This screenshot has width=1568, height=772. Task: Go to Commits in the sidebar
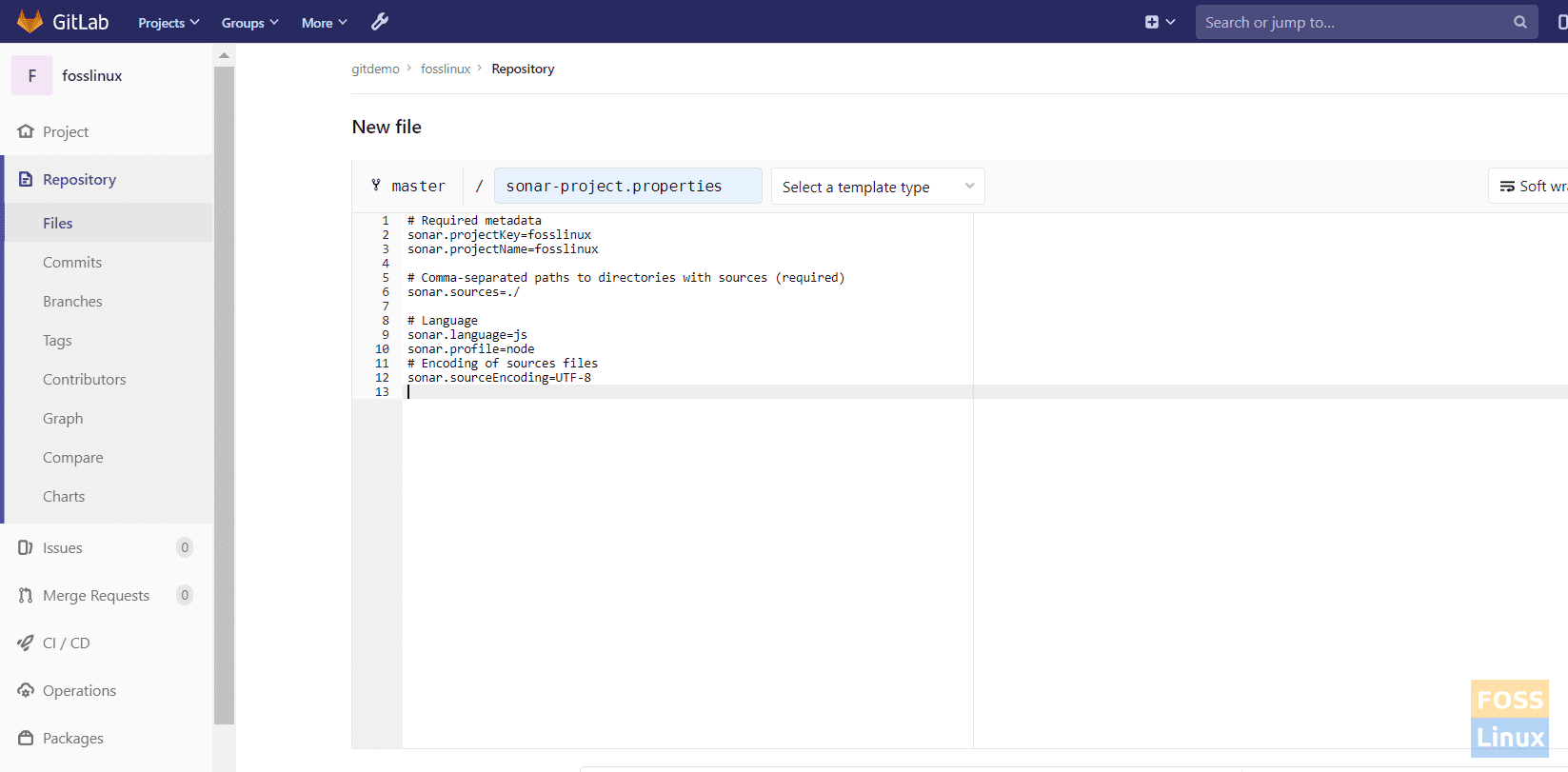(x=72, y=262)
